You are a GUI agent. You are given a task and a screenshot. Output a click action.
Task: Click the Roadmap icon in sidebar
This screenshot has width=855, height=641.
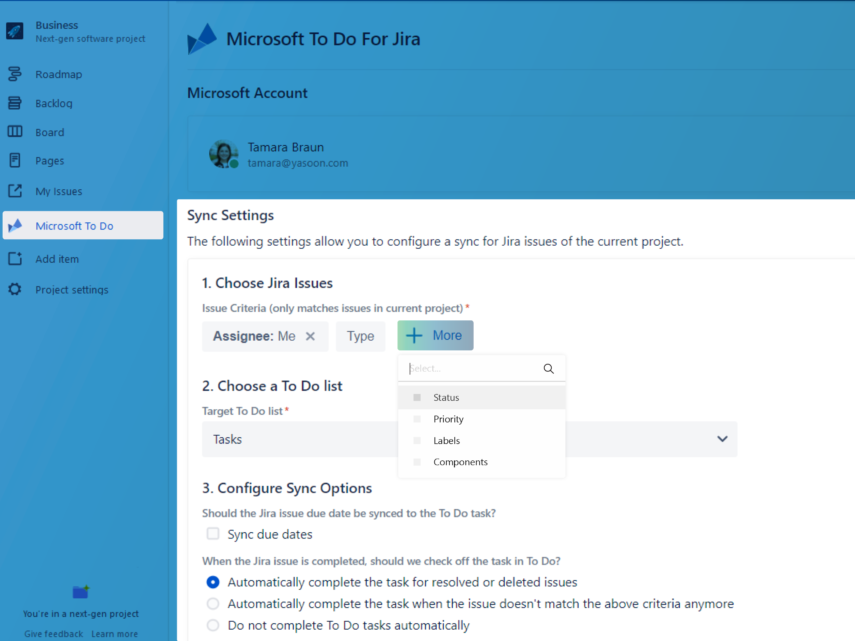[15, 74]
